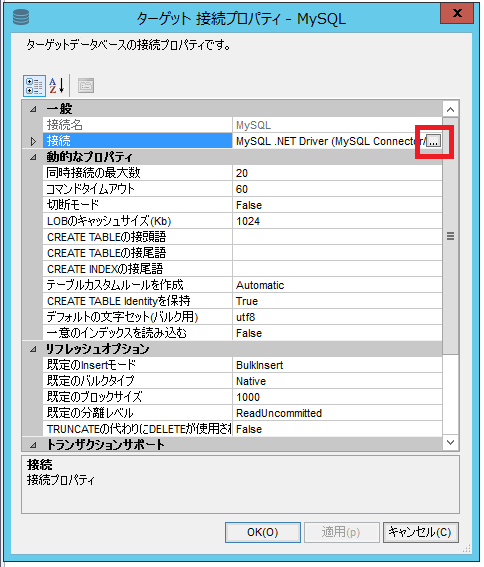Click the property grid scrollbar thumb
The image size is (484, 567).
(450, 236)
